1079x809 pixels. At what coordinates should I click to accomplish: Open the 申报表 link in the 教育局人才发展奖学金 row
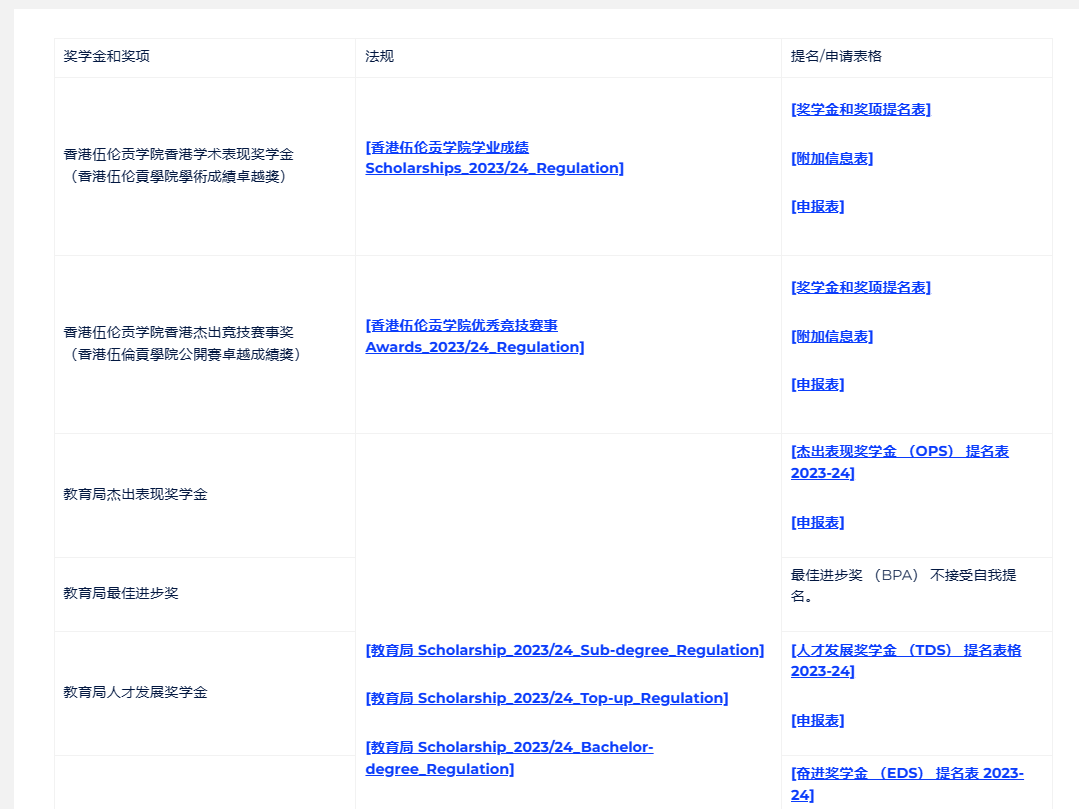pos(818,721)
